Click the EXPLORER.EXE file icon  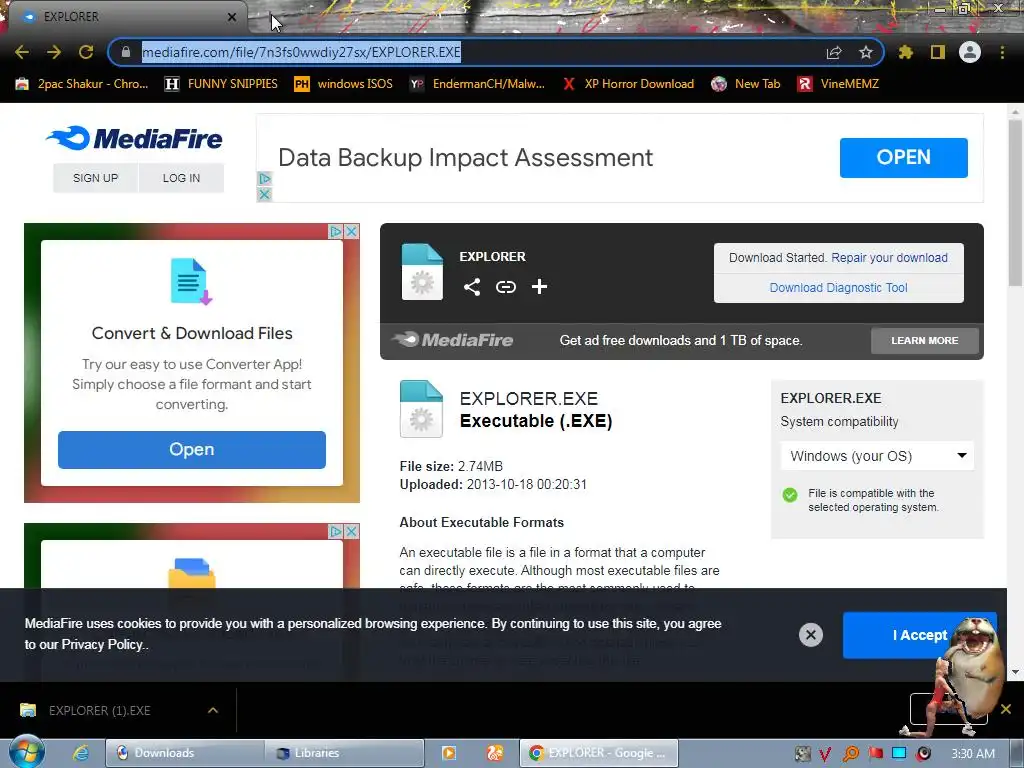(x=421, y=409)
